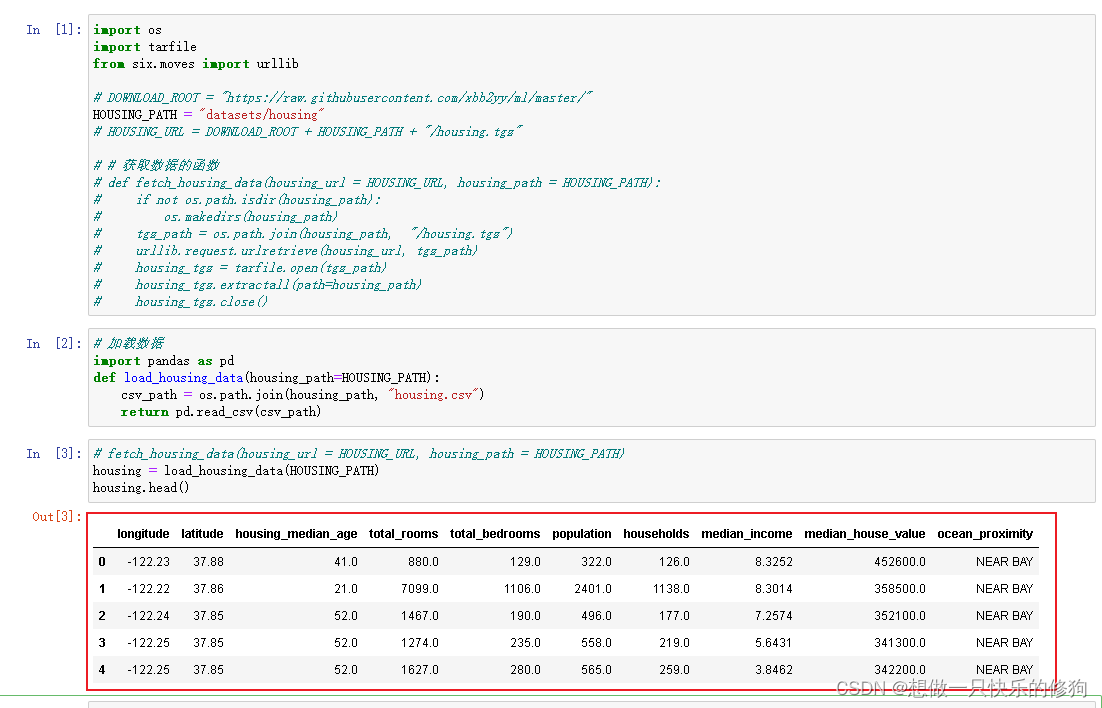Screen dimensions: 1102x708
Task: Select the In [3] prompt label
Action: pyautogui.click(x=54, y=453)
